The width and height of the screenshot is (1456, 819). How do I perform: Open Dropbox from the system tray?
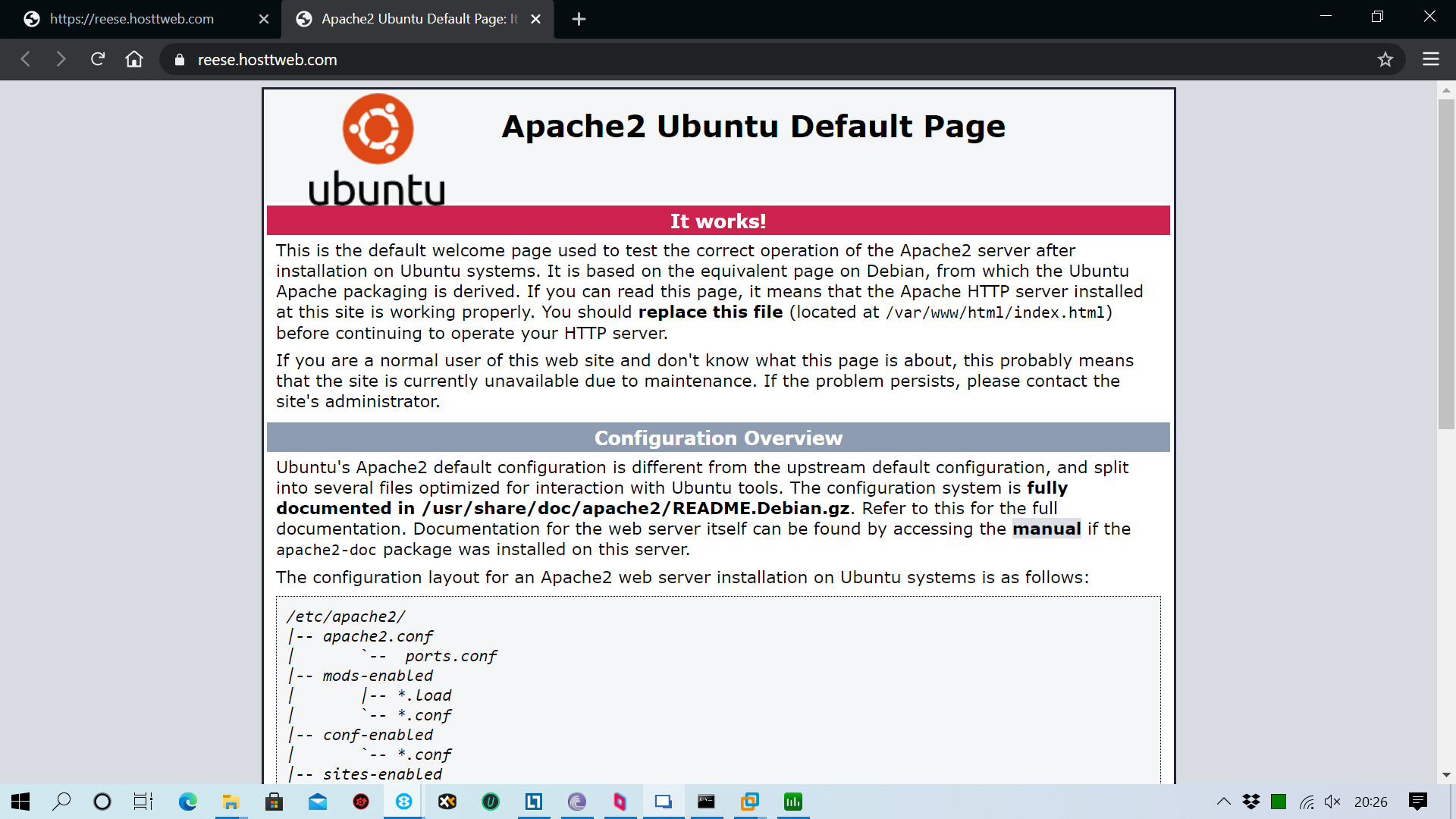point(1250,802)
